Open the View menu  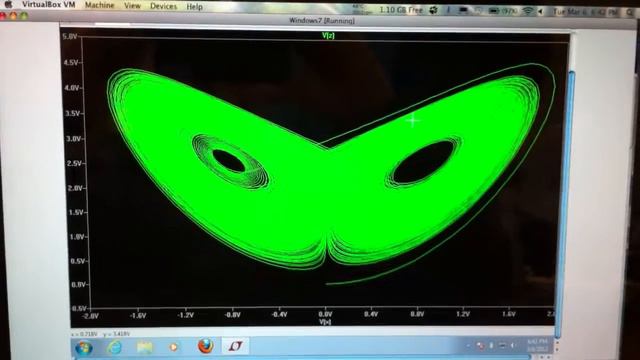pyautogui.click(x=132, y=6)
